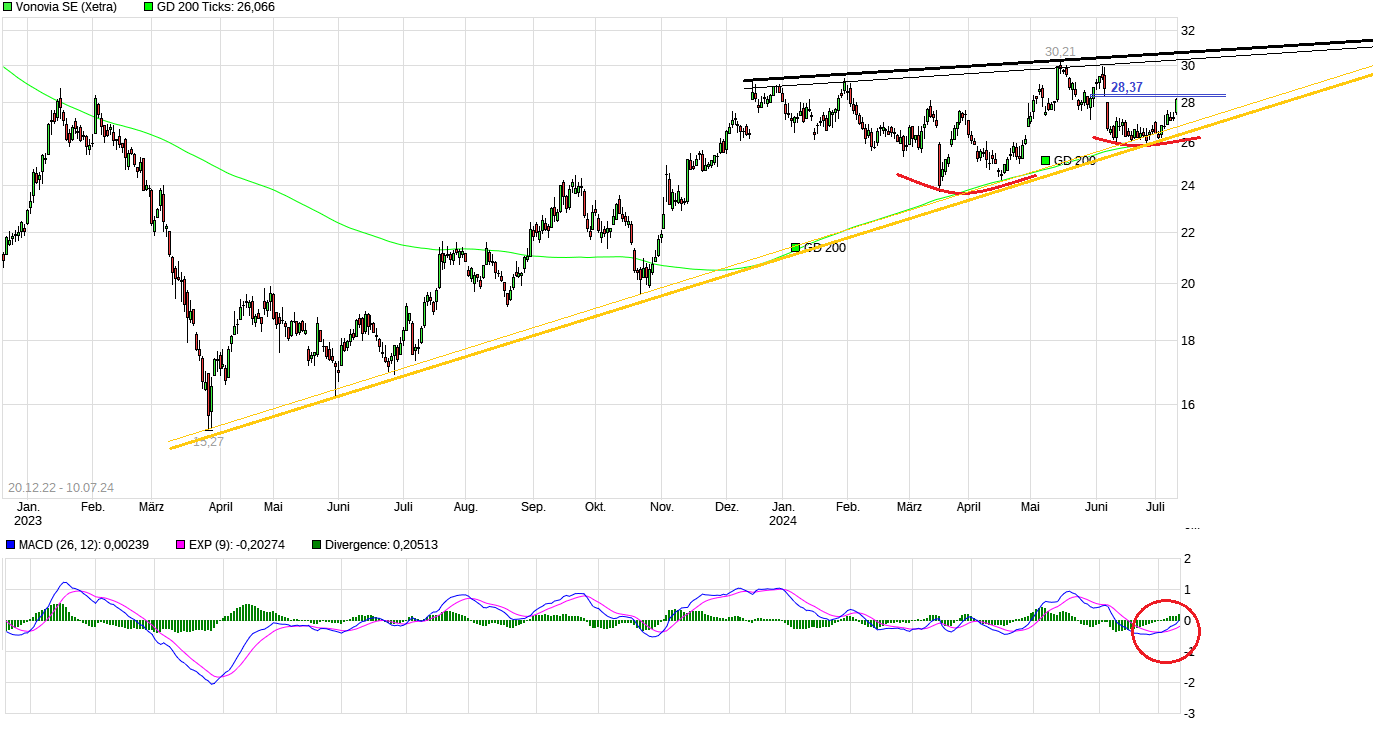Click the 30,21 high price label
1373x738 pixels.
click(1060, 52)
